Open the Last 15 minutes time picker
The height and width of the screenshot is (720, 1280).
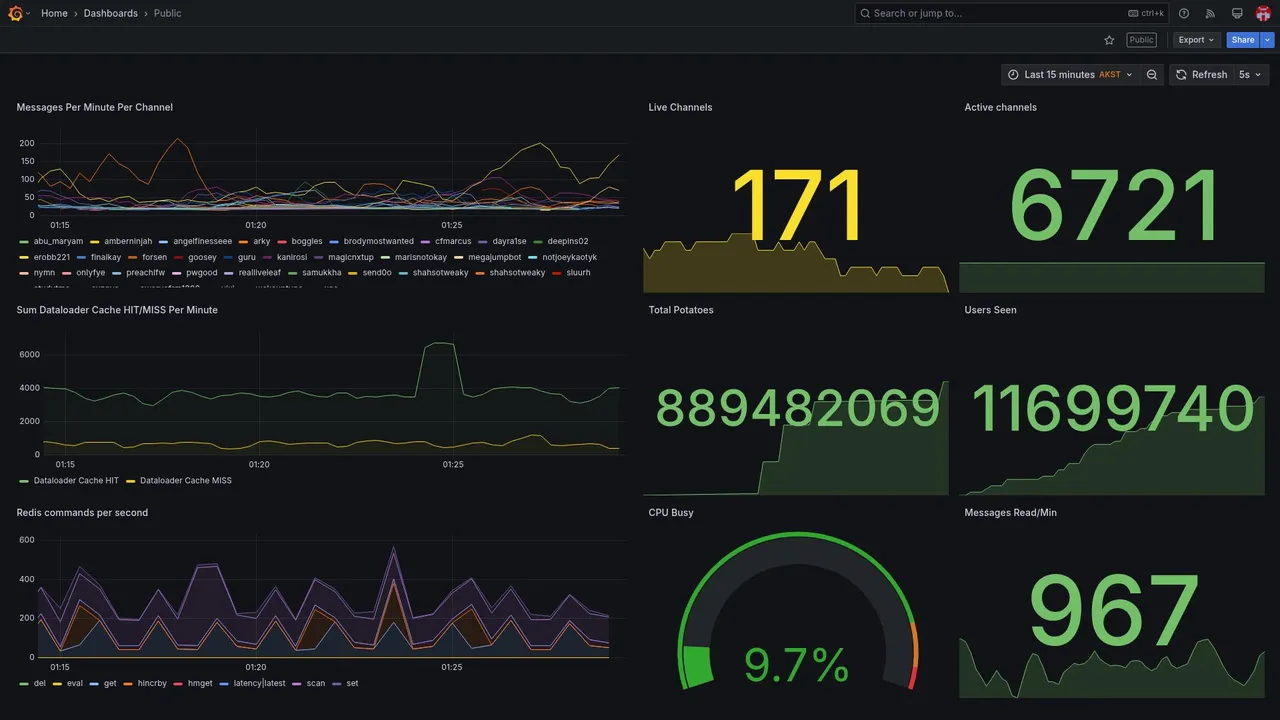(x=1070, y=75)
